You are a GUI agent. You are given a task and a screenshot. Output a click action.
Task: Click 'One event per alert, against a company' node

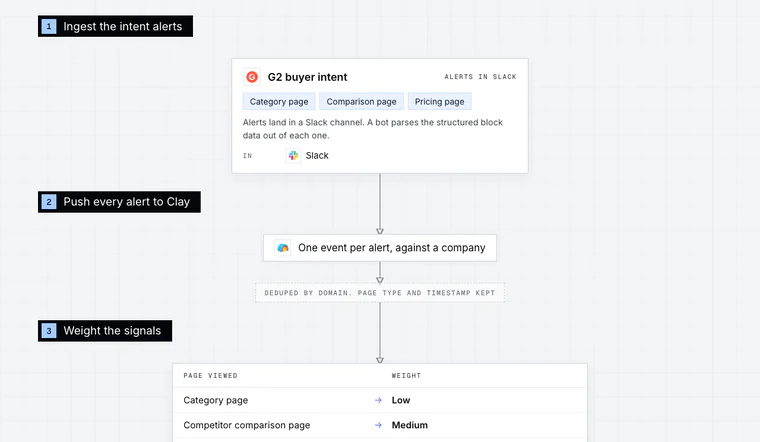click(380, 248)
